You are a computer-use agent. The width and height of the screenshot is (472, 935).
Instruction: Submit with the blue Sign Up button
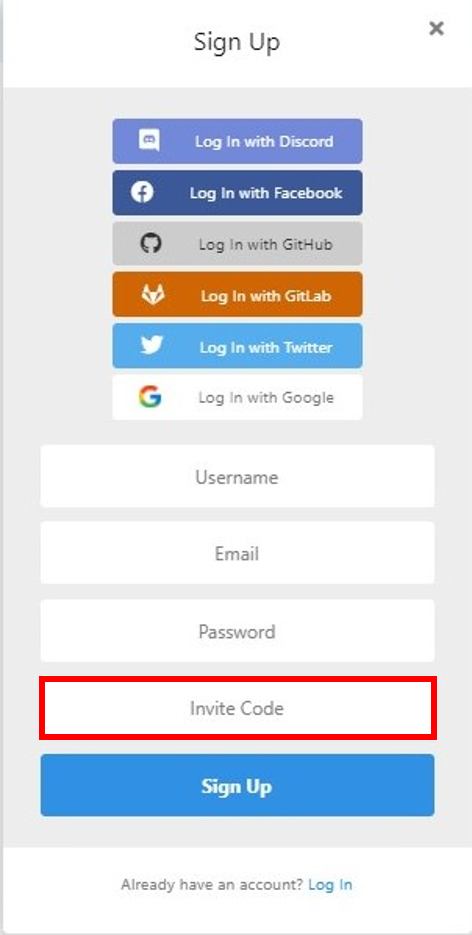tap(237, 785)
